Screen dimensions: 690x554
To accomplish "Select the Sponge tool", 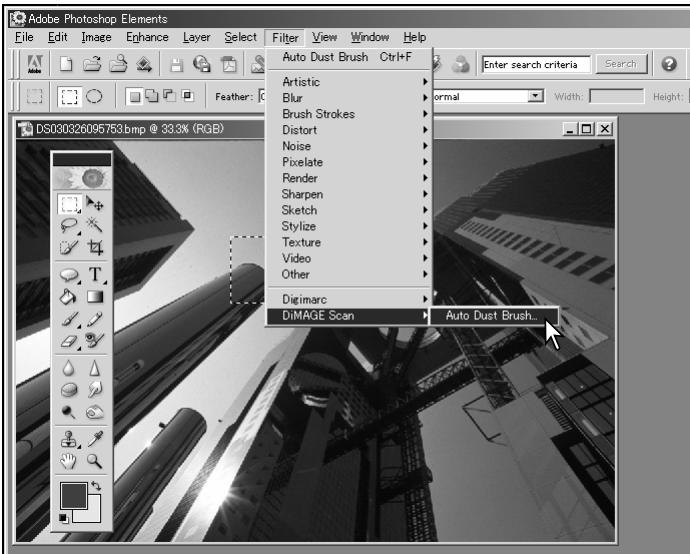I will point(69,390).
